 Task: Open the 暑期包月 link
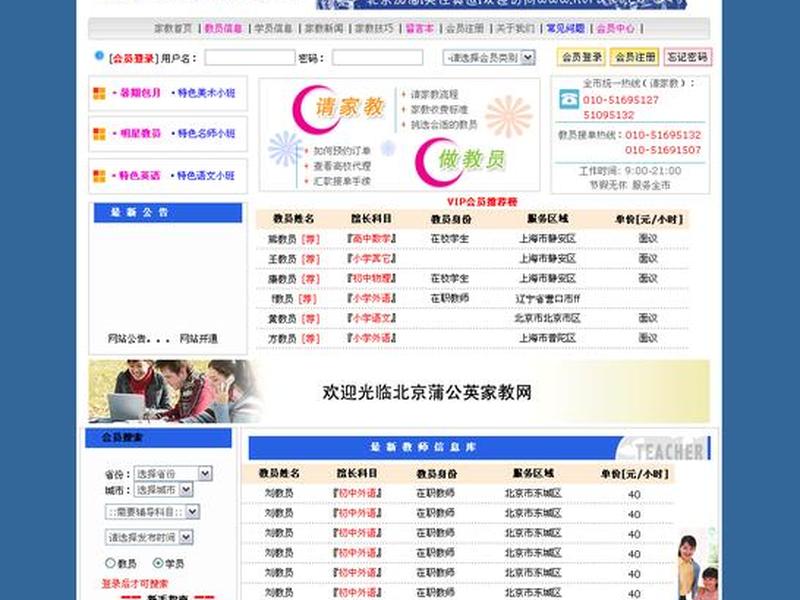click(140, 93)
